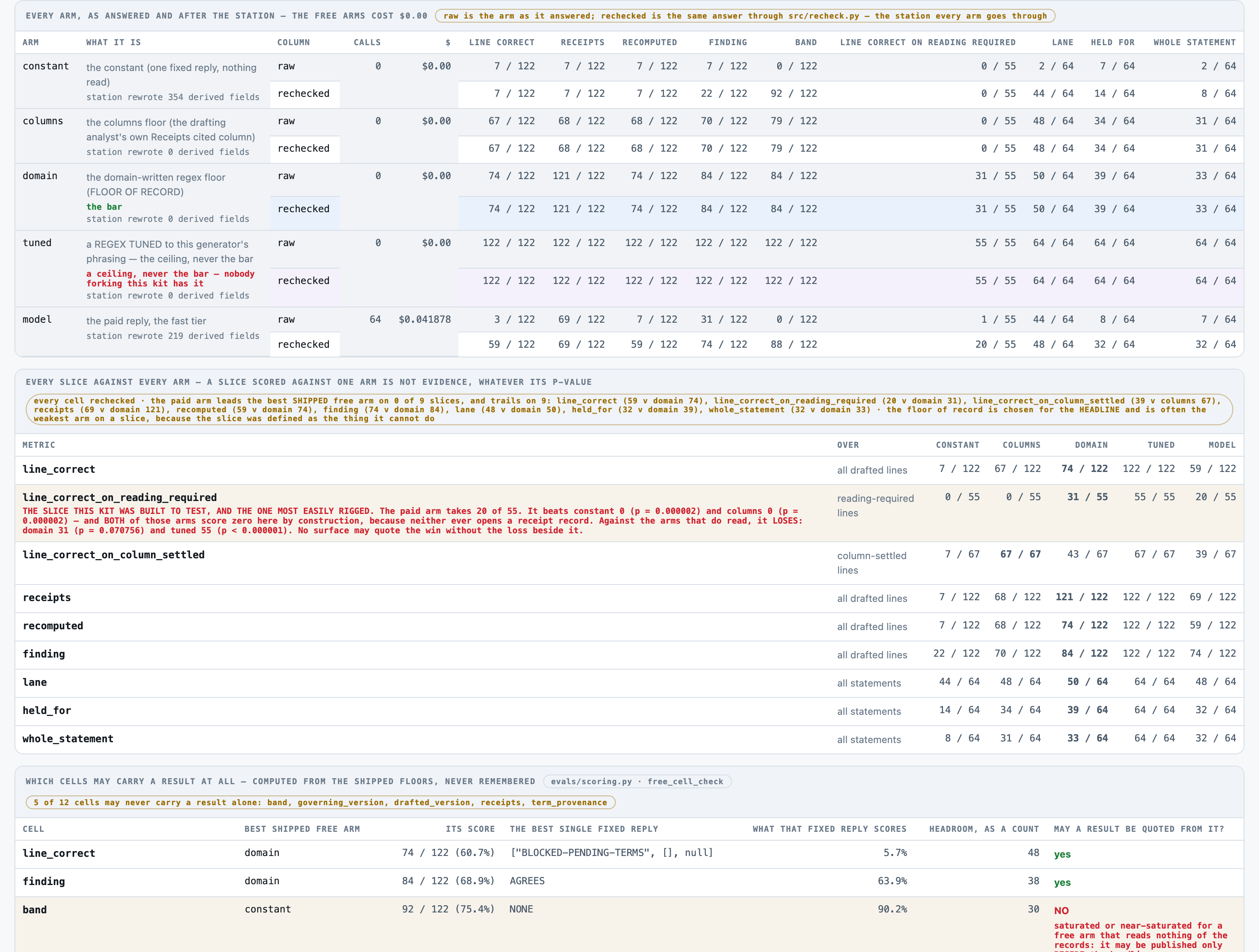Select the highlighted rechecked cell for domain
Image resolution: width=1259 pixels, height=952 pixels.
305,209
